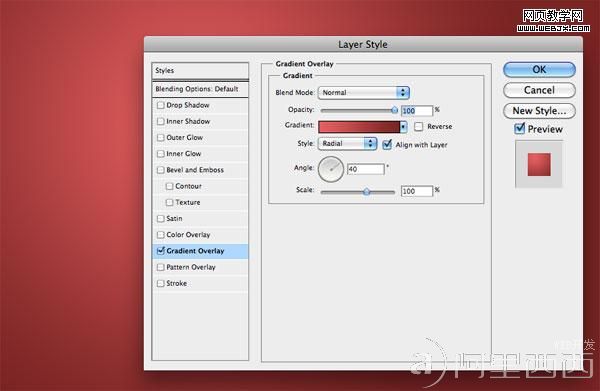
Task: Select the Texture label
Action: pos(188,202)
